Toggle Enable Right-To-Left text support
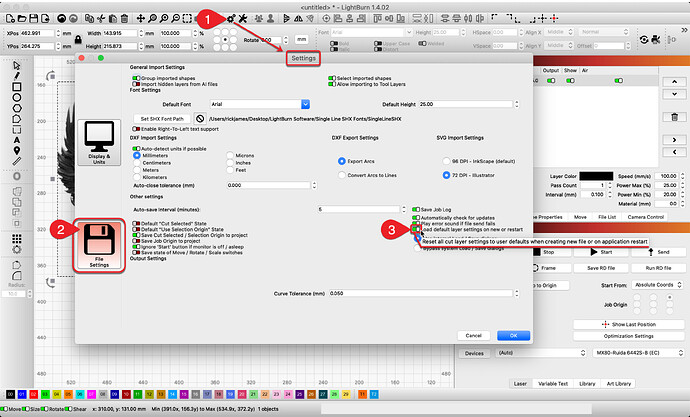Image resolution: width=690 pixels, height=417 pixels. 136,129
